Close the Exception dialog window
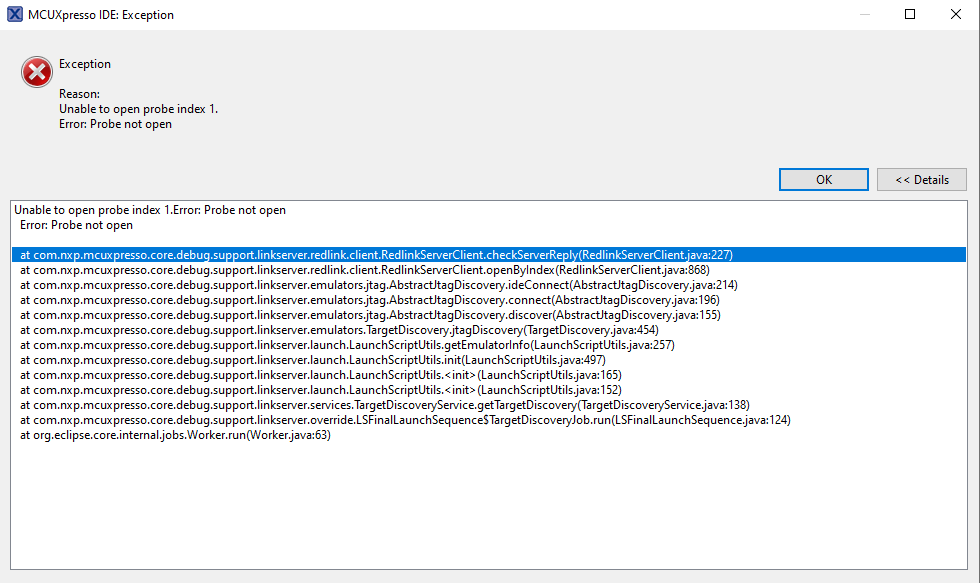The width and height of the screenshot is (980, 583). click(x=956, y=15)
